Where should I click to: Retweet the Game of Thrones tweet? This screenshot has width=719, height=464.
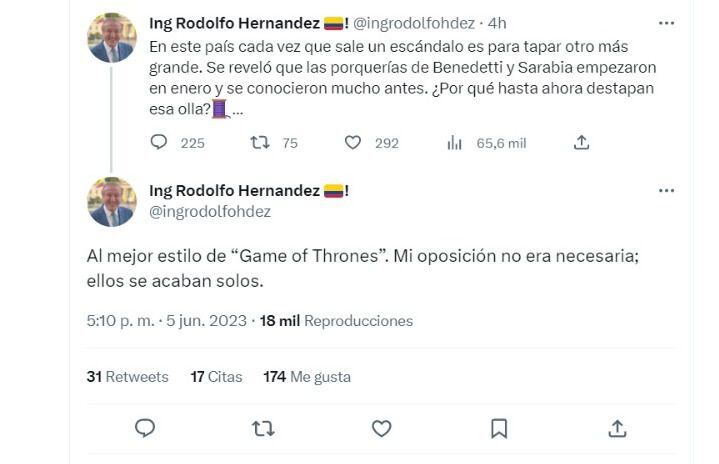point(263,428)
